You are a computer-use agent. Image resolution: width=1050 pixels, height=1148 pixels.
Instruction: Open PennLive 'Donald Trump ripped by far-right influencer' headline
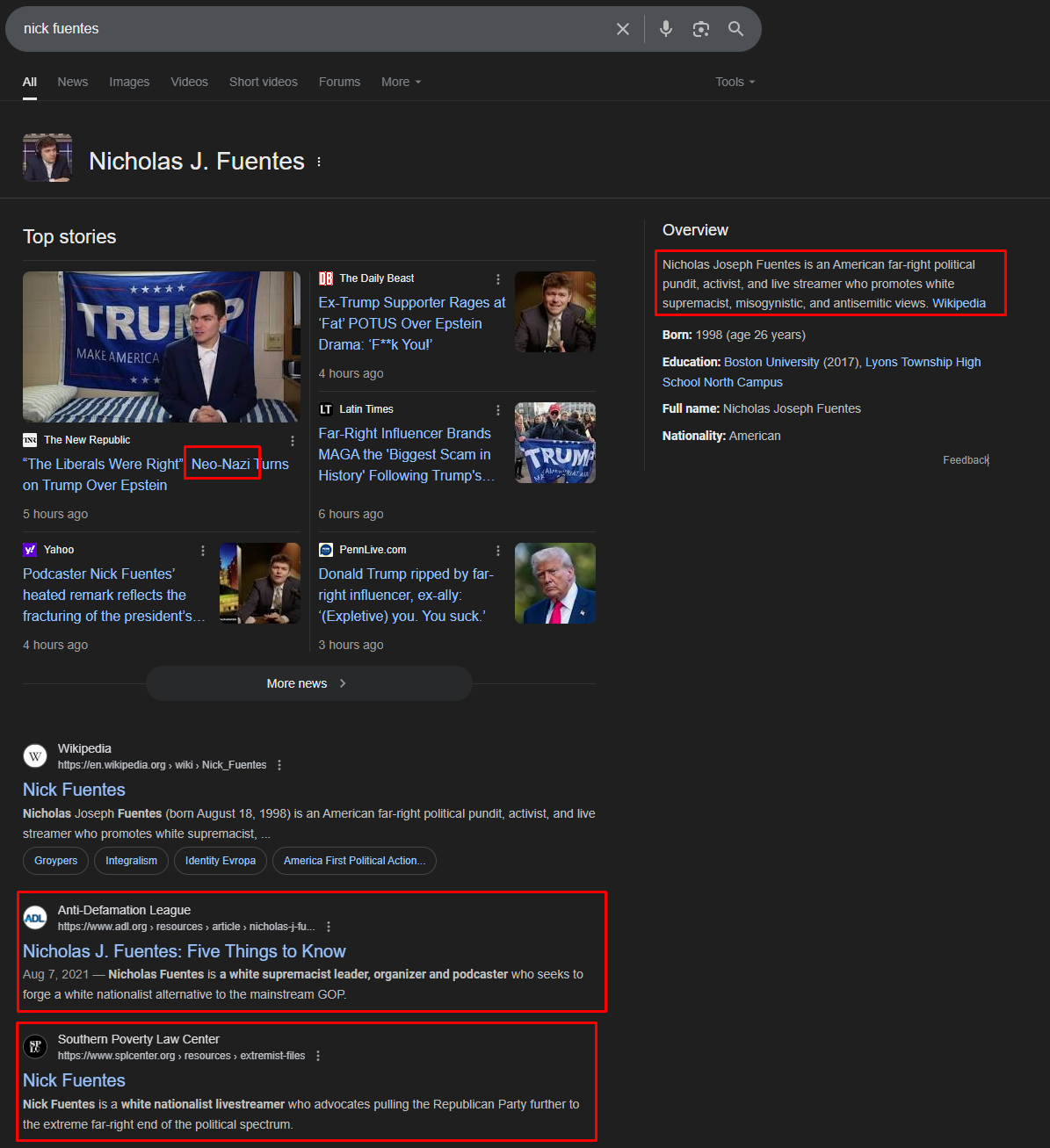[x=406, y=595]
